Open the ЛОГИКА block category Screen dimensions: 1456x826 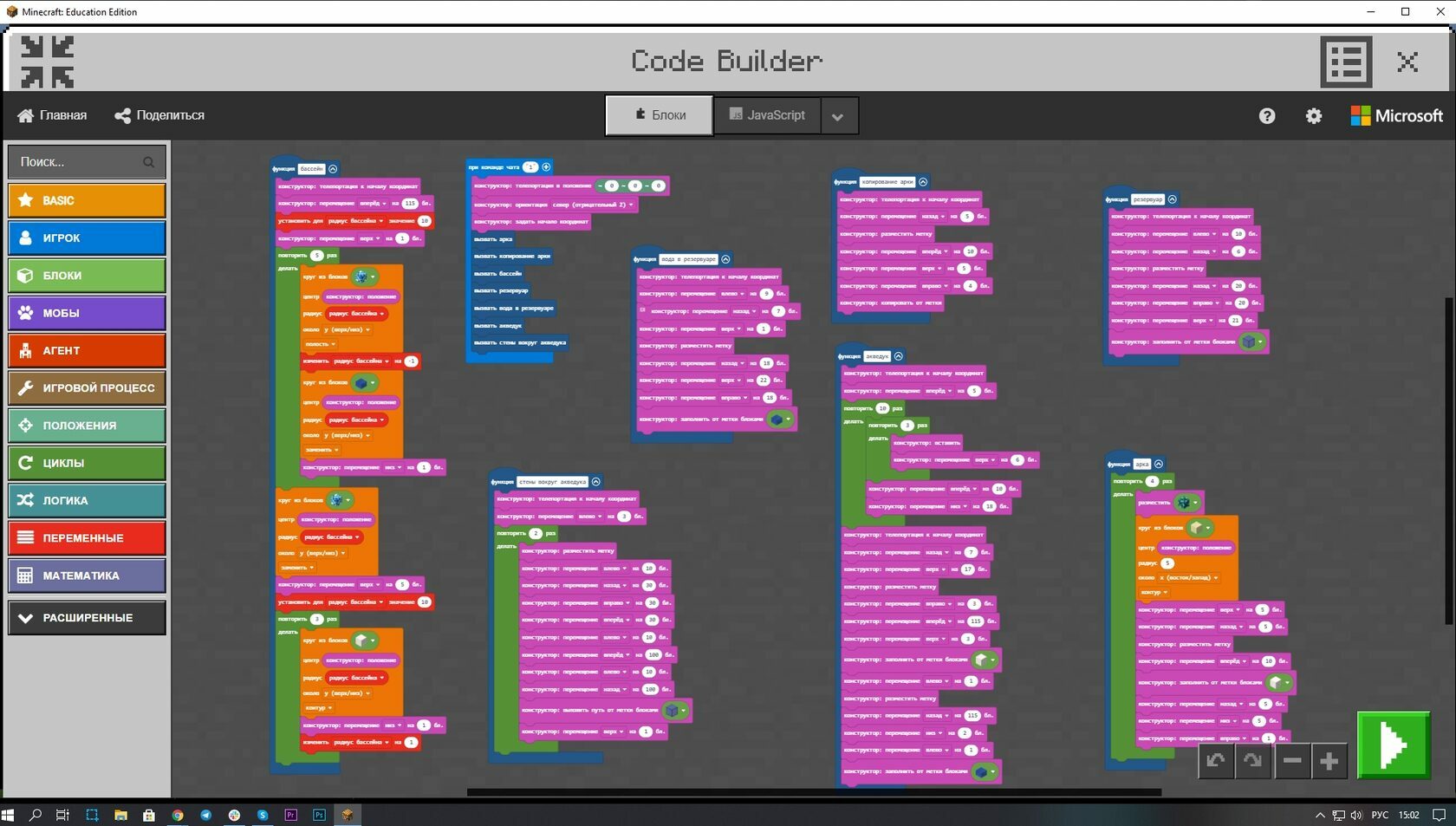87,500
